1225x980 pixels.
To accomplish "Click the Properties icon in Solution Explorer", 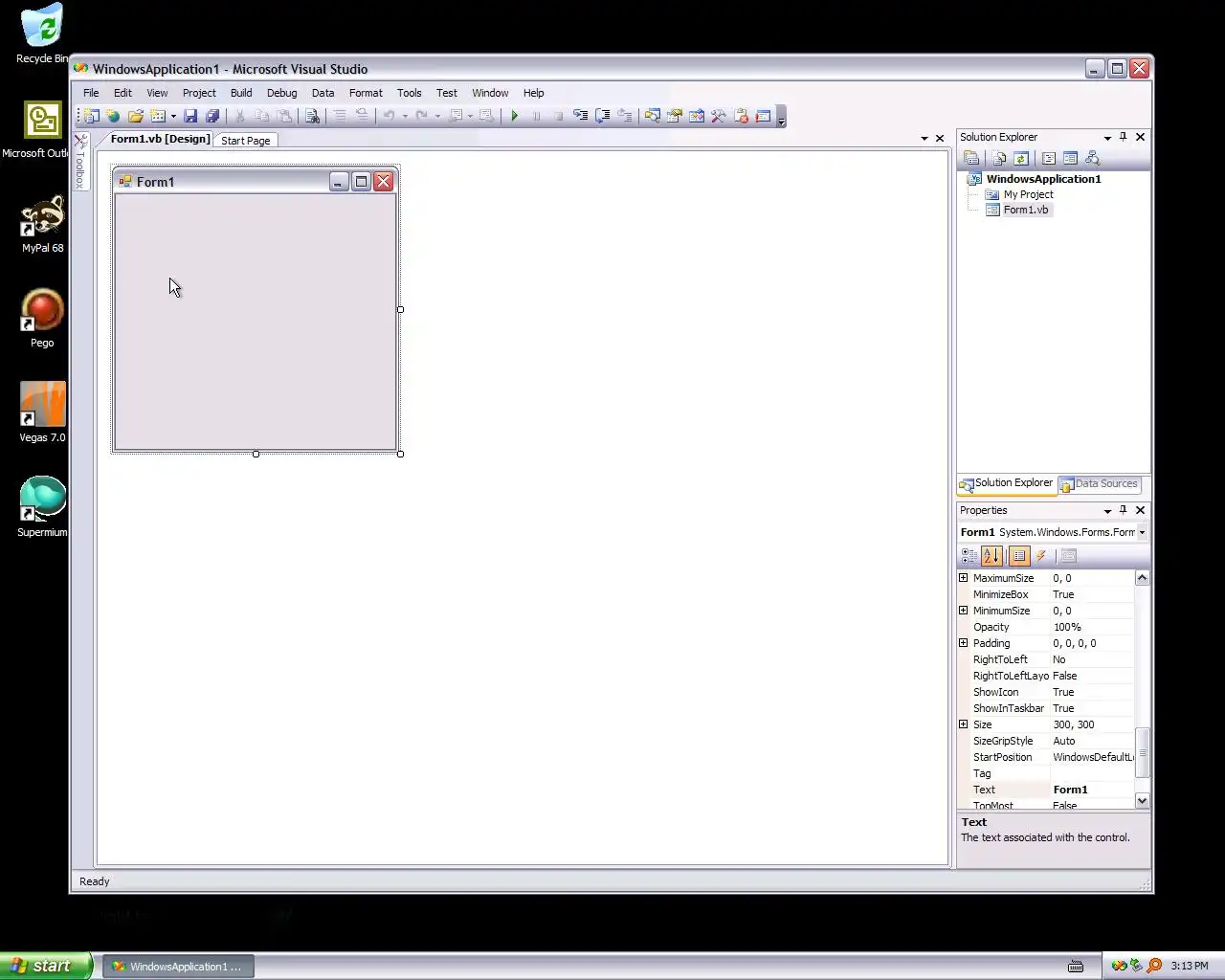I will pyautogui.click(x=971, y=158).
